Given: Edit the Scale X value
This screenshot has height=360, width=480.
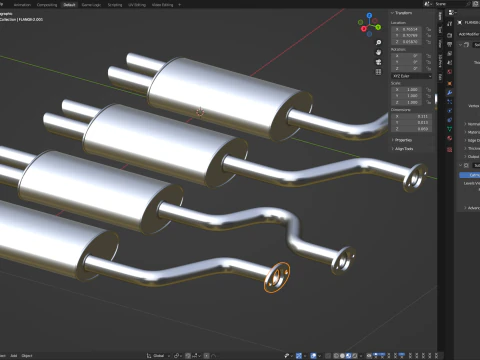Looking at the screenshot, I should point(407,90).
